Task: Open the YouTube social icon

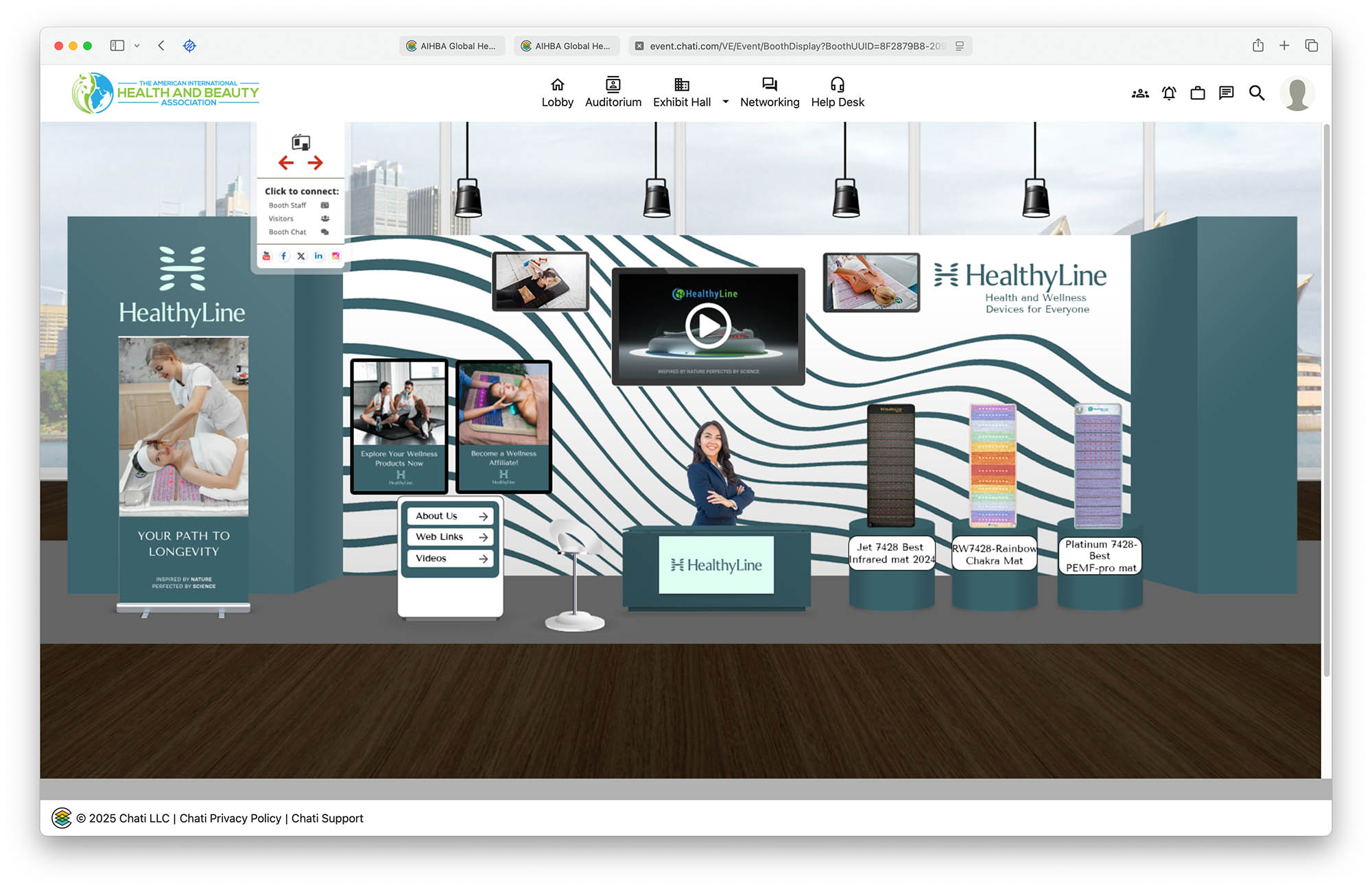Action: pyautogui.click(x=266, y=256)
